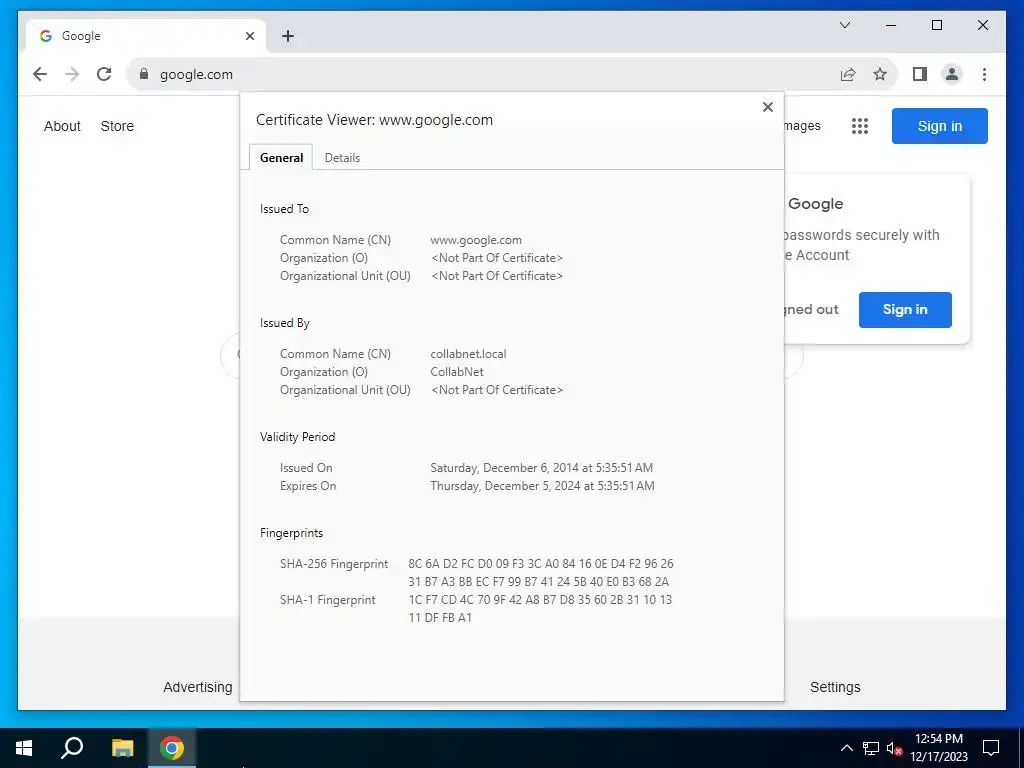The image size is (1024, 768).
Task: Open the Chrome profile avatar
Action: pyautogui.click(x=952, y=74)
